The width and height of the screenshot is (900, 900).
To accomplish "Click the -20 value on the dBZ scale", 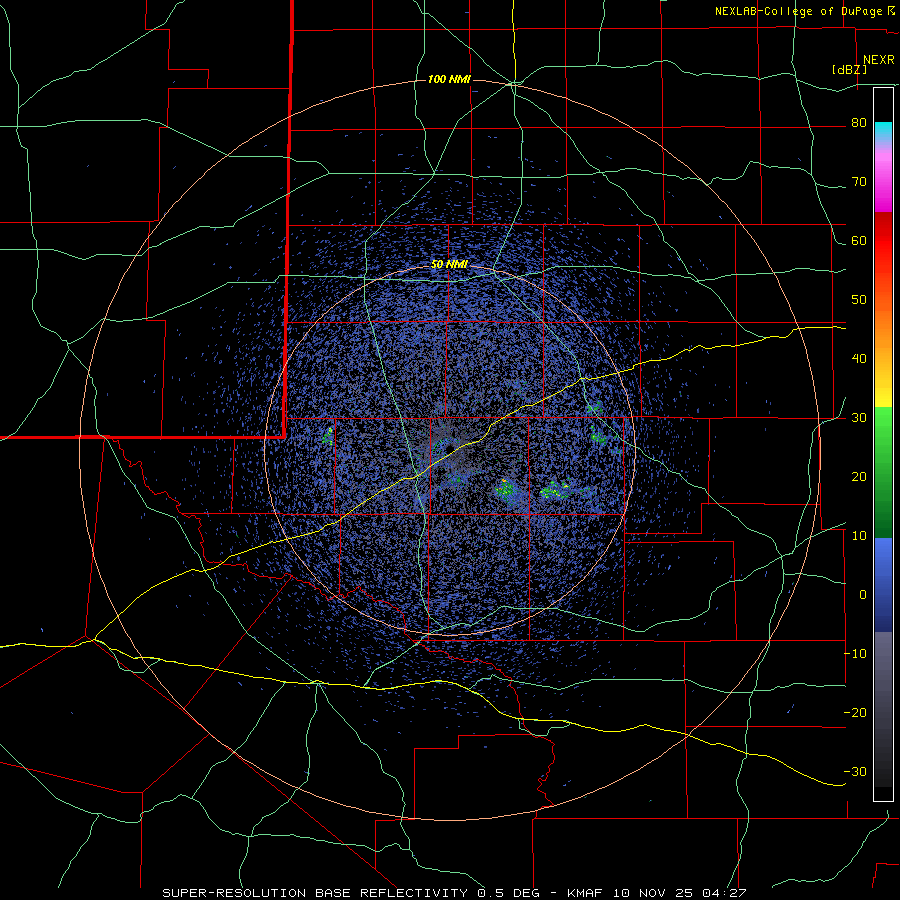I will (855, 712).
